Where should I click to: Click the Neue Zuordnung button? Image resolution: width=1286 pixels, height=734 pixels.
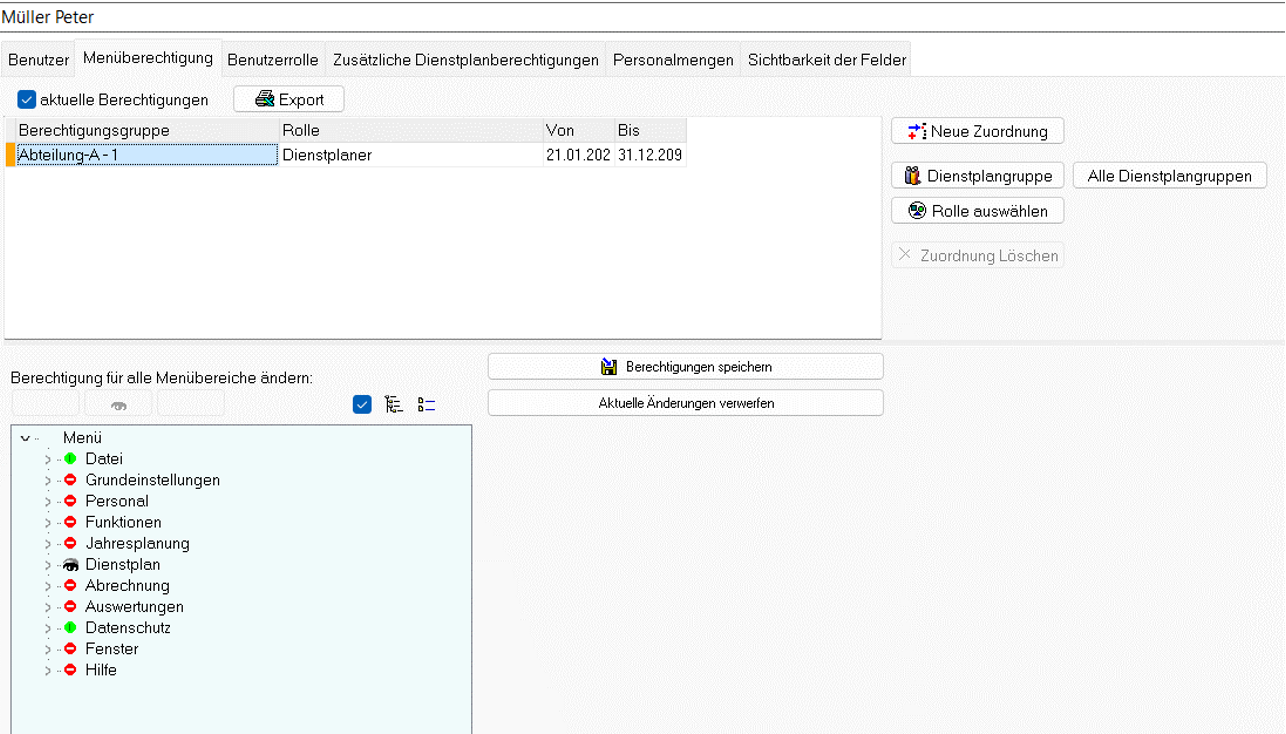point(977,131)
